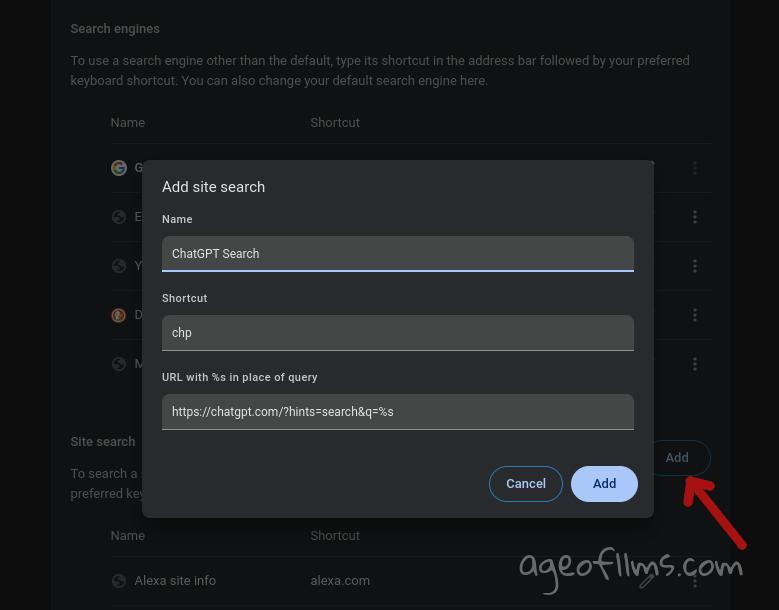Image resolution: width=779 pixels, height=610 pixels.
Task: Click the URL with %s field
Action: click(397, 412)
